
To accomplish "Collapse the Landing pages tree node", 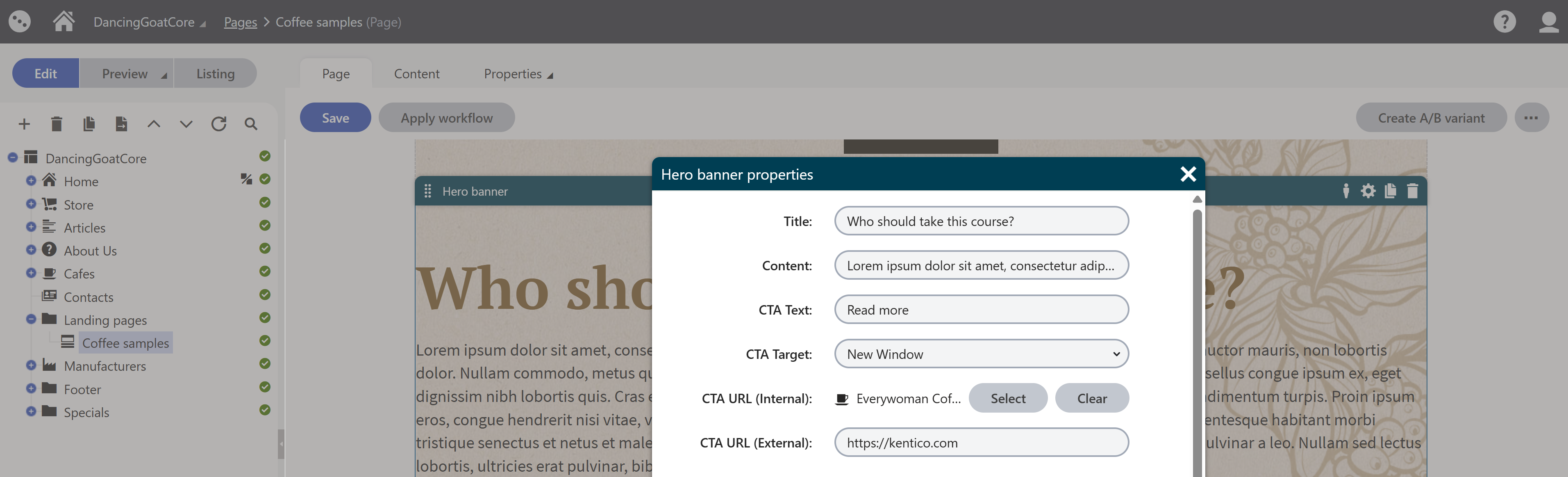I will (x=31, y=319).
